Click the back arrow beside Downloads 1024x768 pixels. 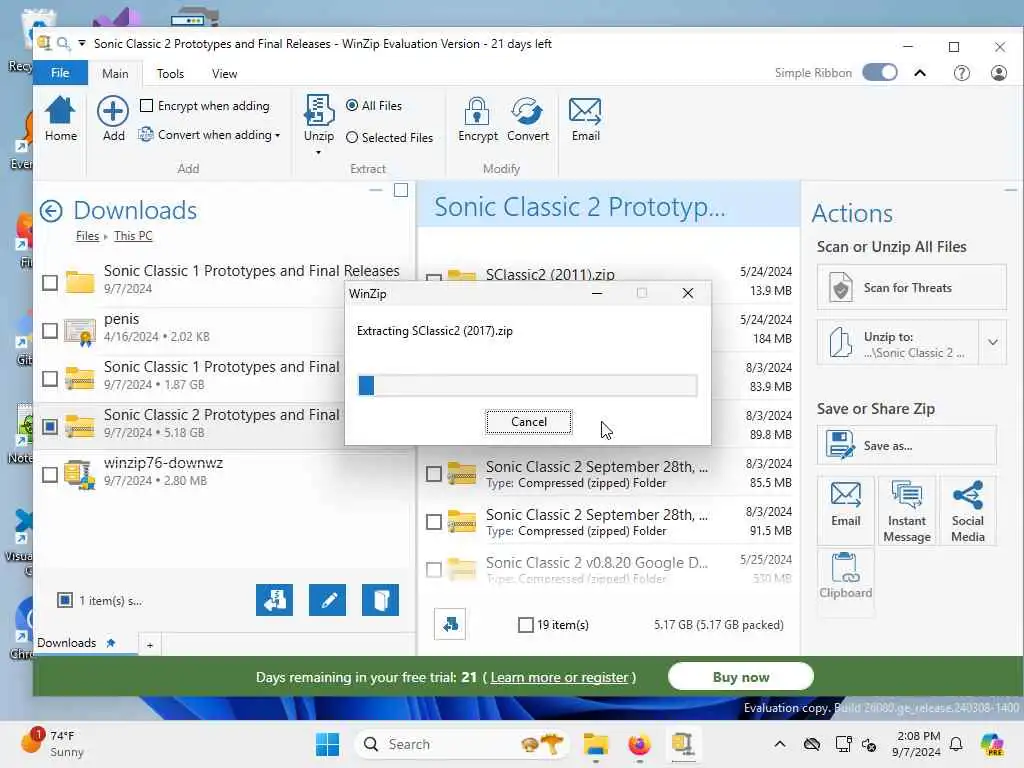pos(51,211)
